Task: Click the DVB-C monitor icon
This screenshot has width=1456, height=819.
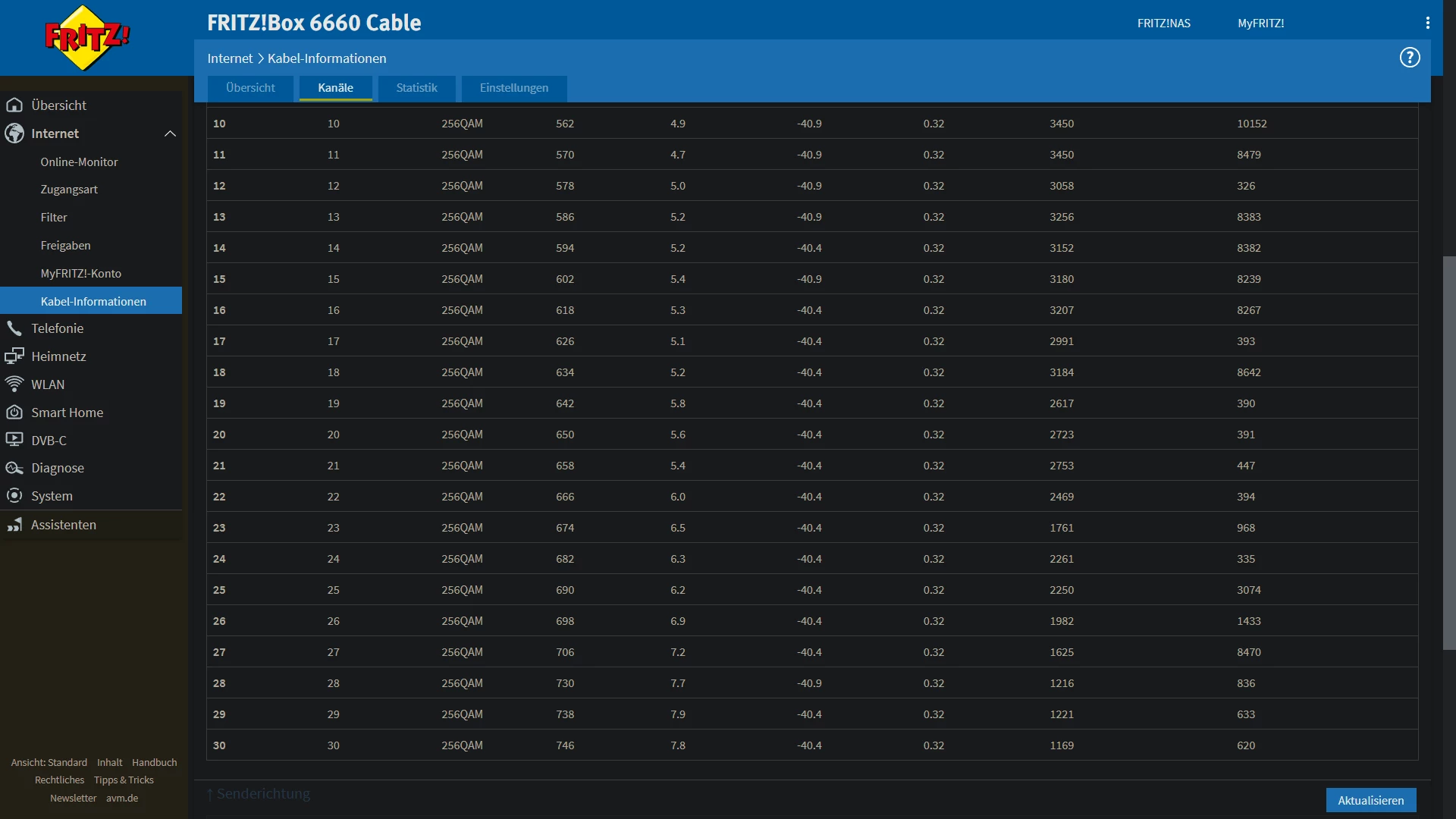Action: pos(14,440)
